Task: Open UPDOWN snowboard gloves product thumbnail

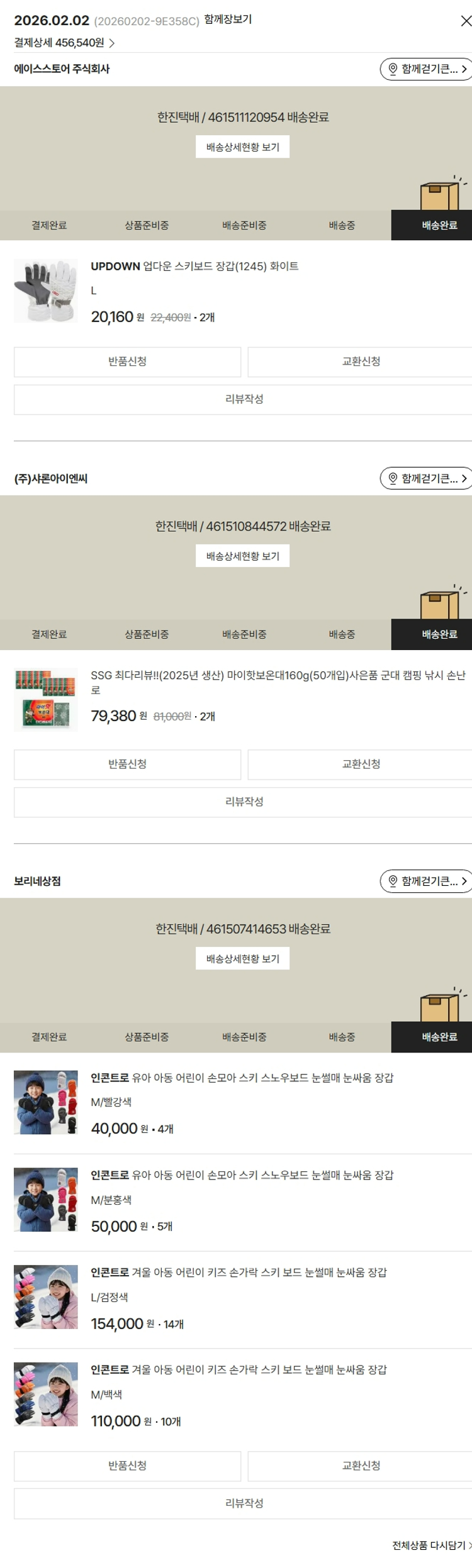Action: coord(46,291)
